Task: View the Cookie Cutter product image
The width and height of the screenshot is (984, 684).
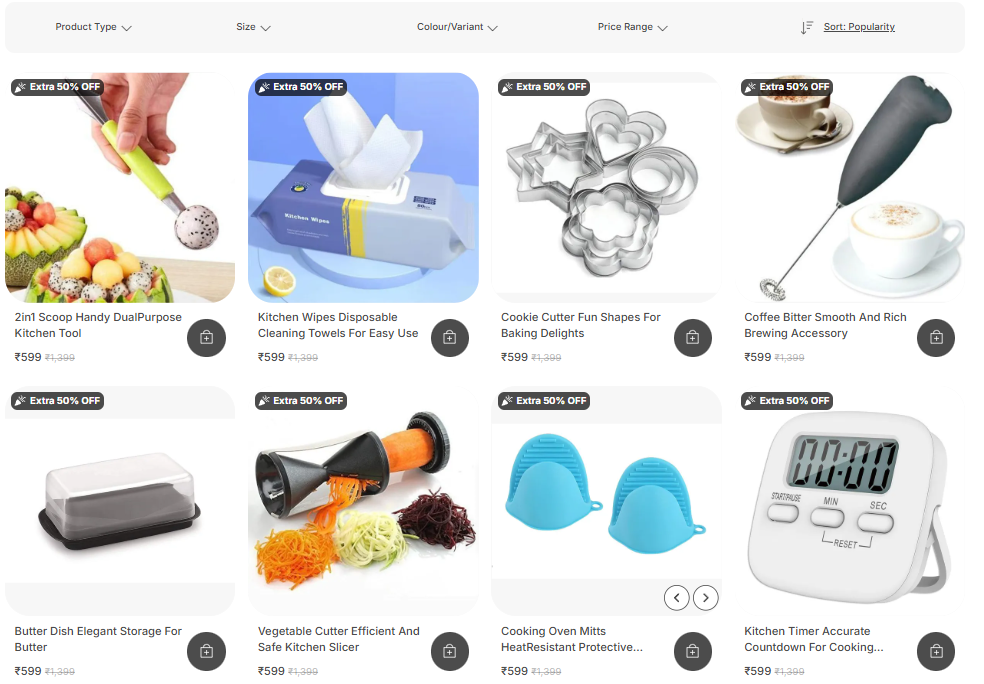Action: [606, 188]
